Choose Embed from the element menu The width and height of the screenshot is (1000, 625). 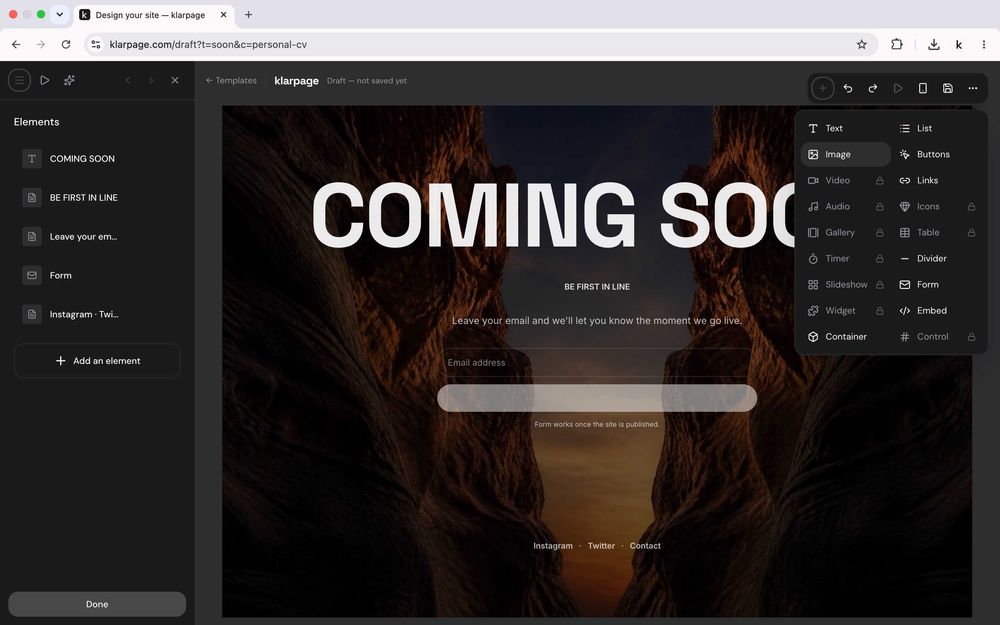pyautogui.click(x=937, y=311)
